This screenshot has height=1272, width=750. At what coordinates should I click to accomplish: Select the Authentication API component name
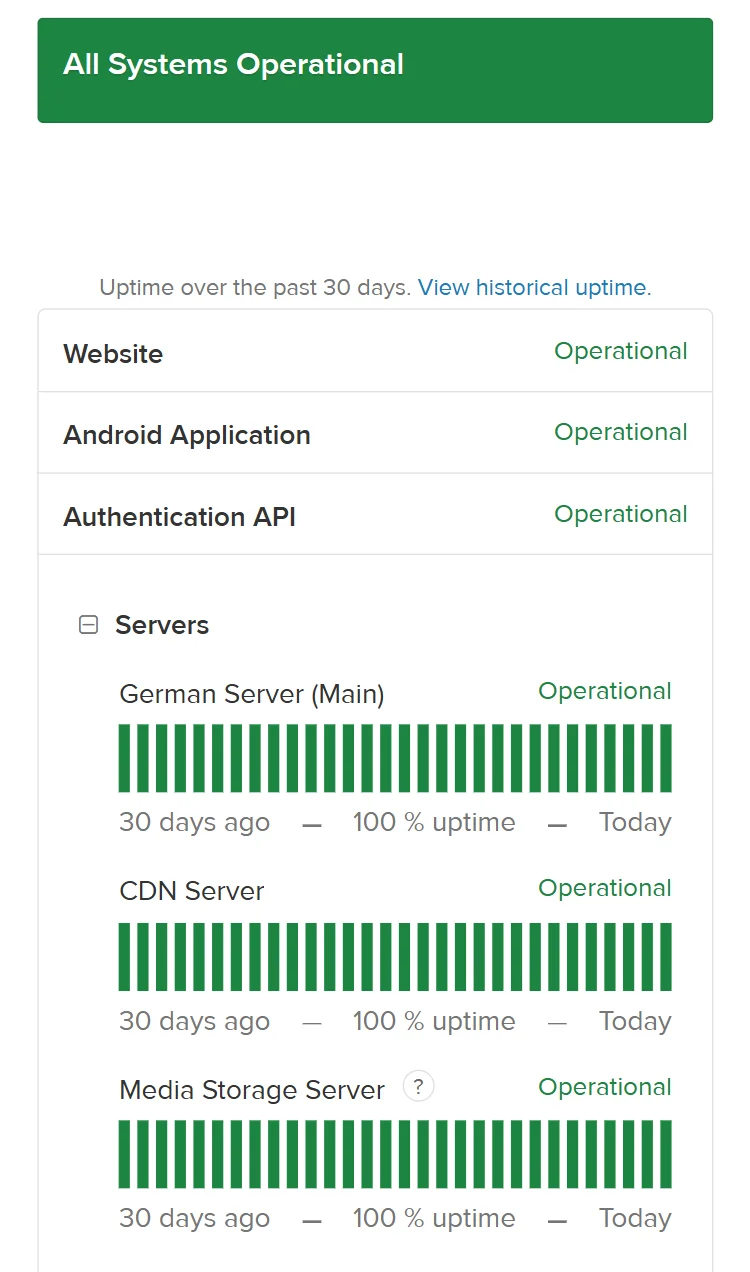click(180, 517)
